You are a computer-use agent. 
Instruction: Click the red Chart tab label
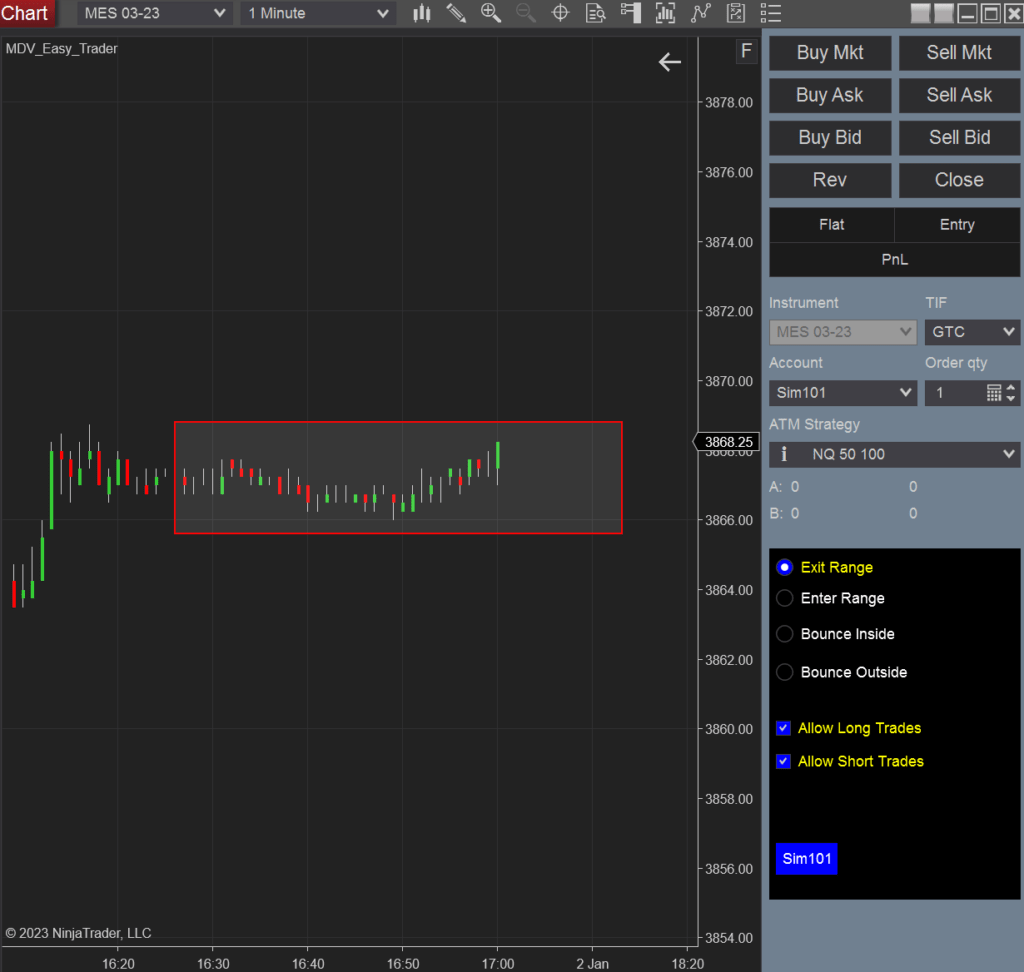coord(26,13)
